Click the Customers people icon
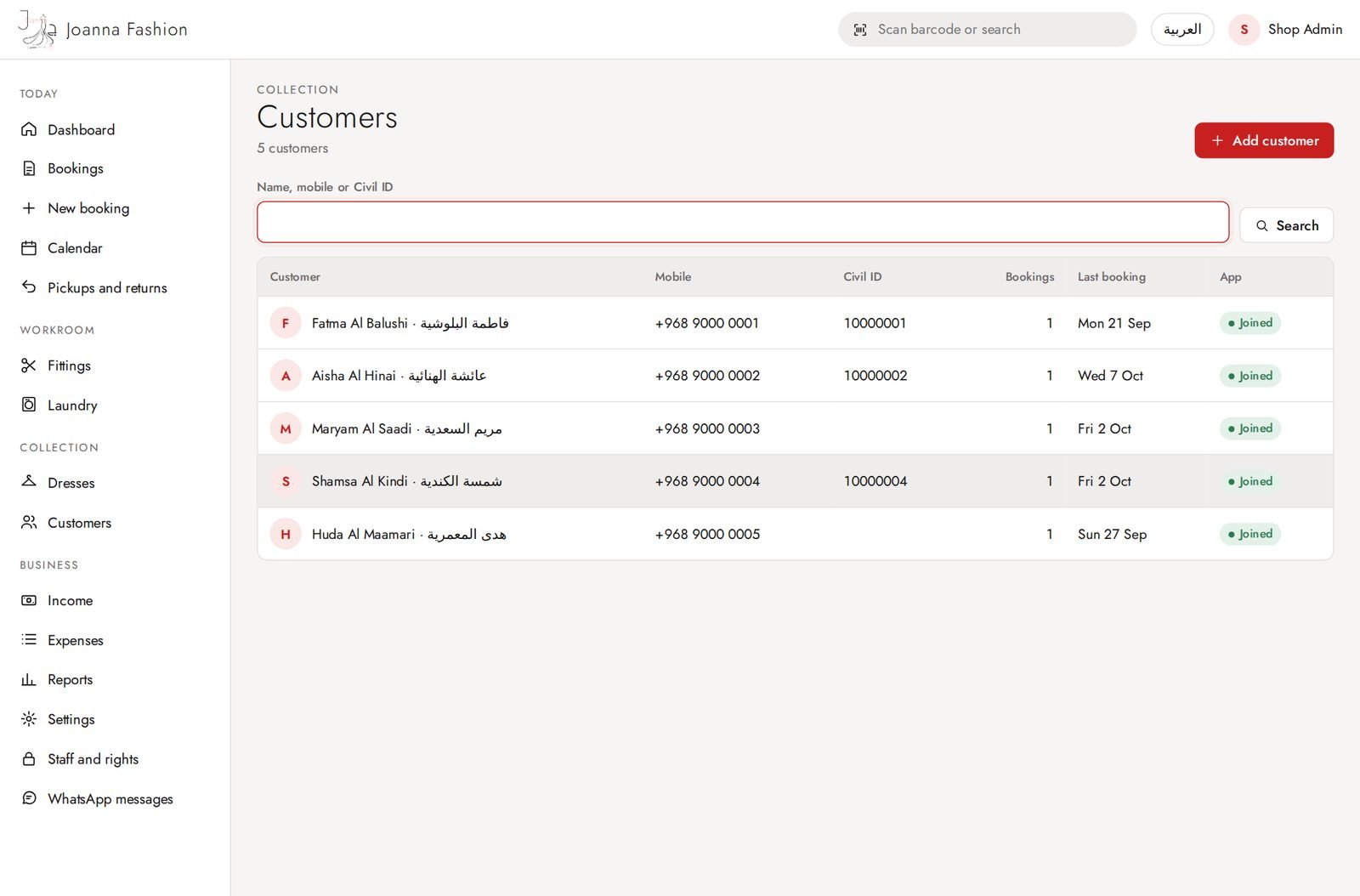 [29, 522]
